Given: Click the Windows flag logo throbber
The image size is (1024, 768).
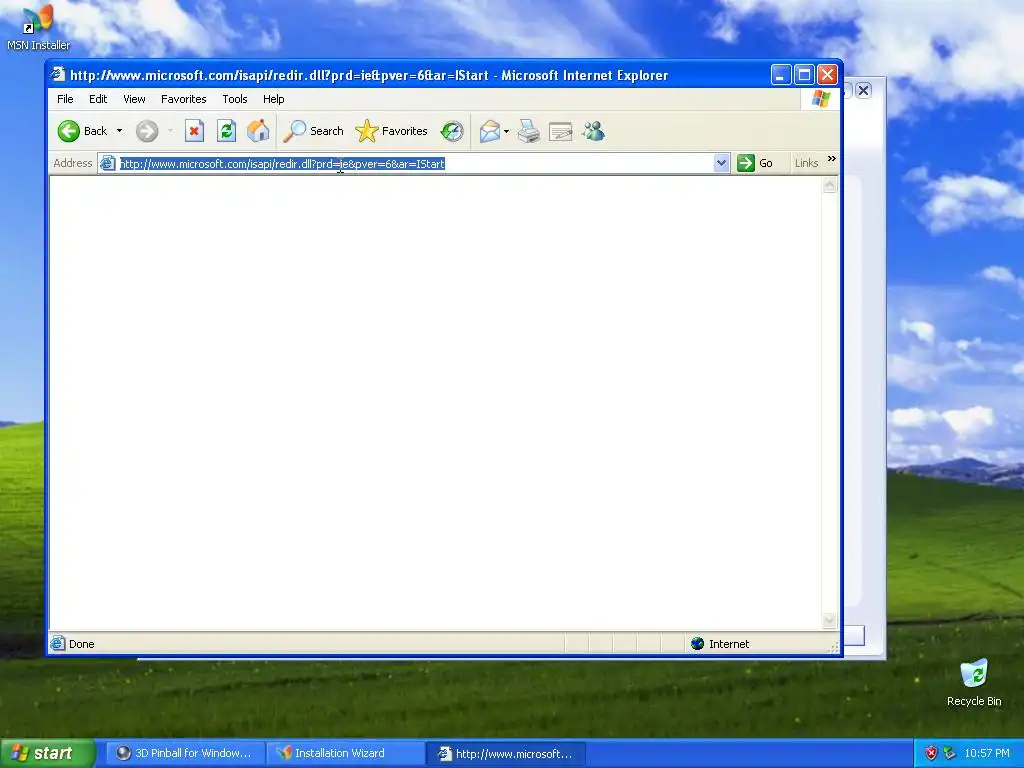Looking at the screenshot, I should tap(820, 99).
